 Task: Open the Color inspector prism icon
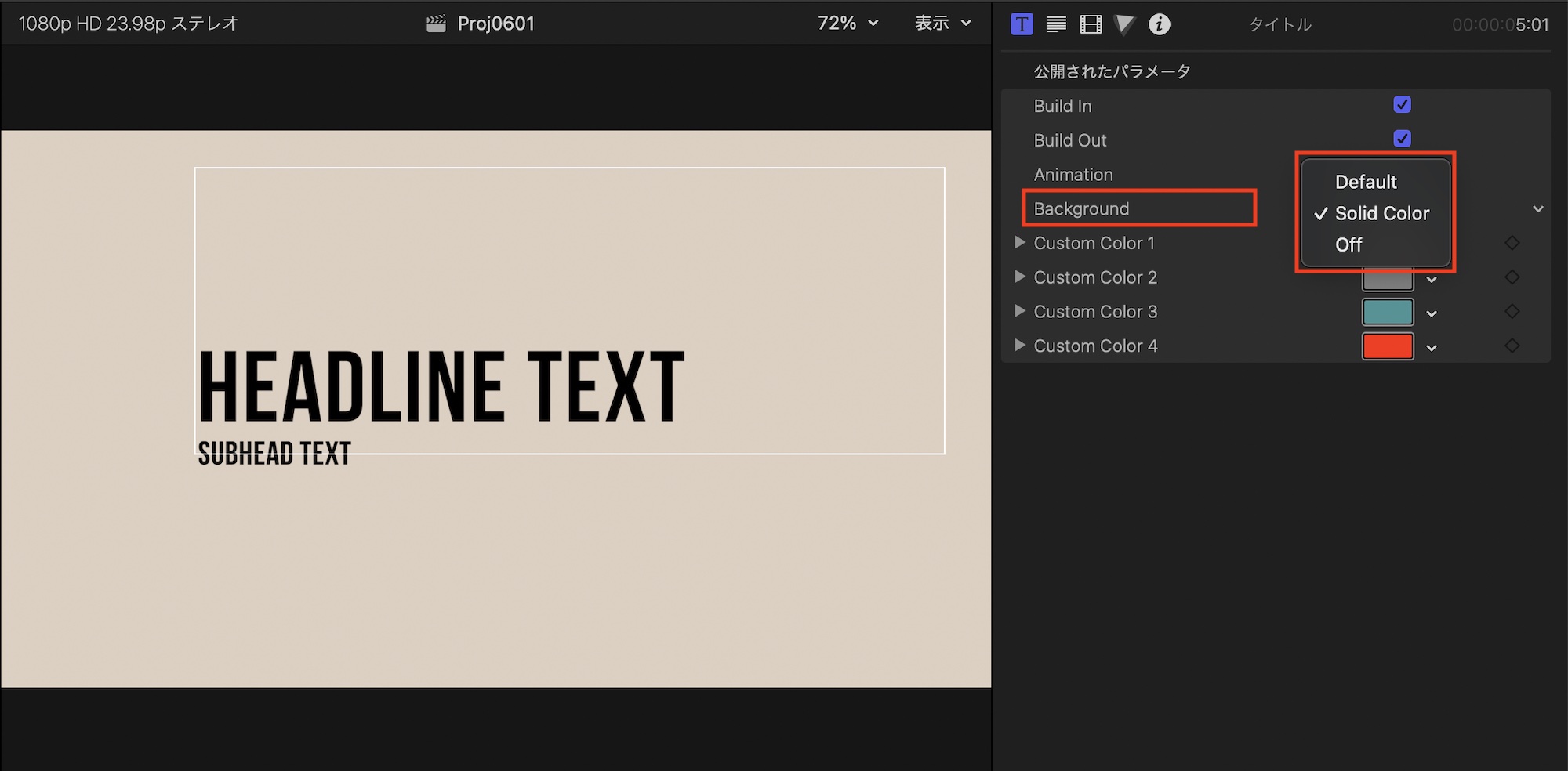(x=1124, y=24)
